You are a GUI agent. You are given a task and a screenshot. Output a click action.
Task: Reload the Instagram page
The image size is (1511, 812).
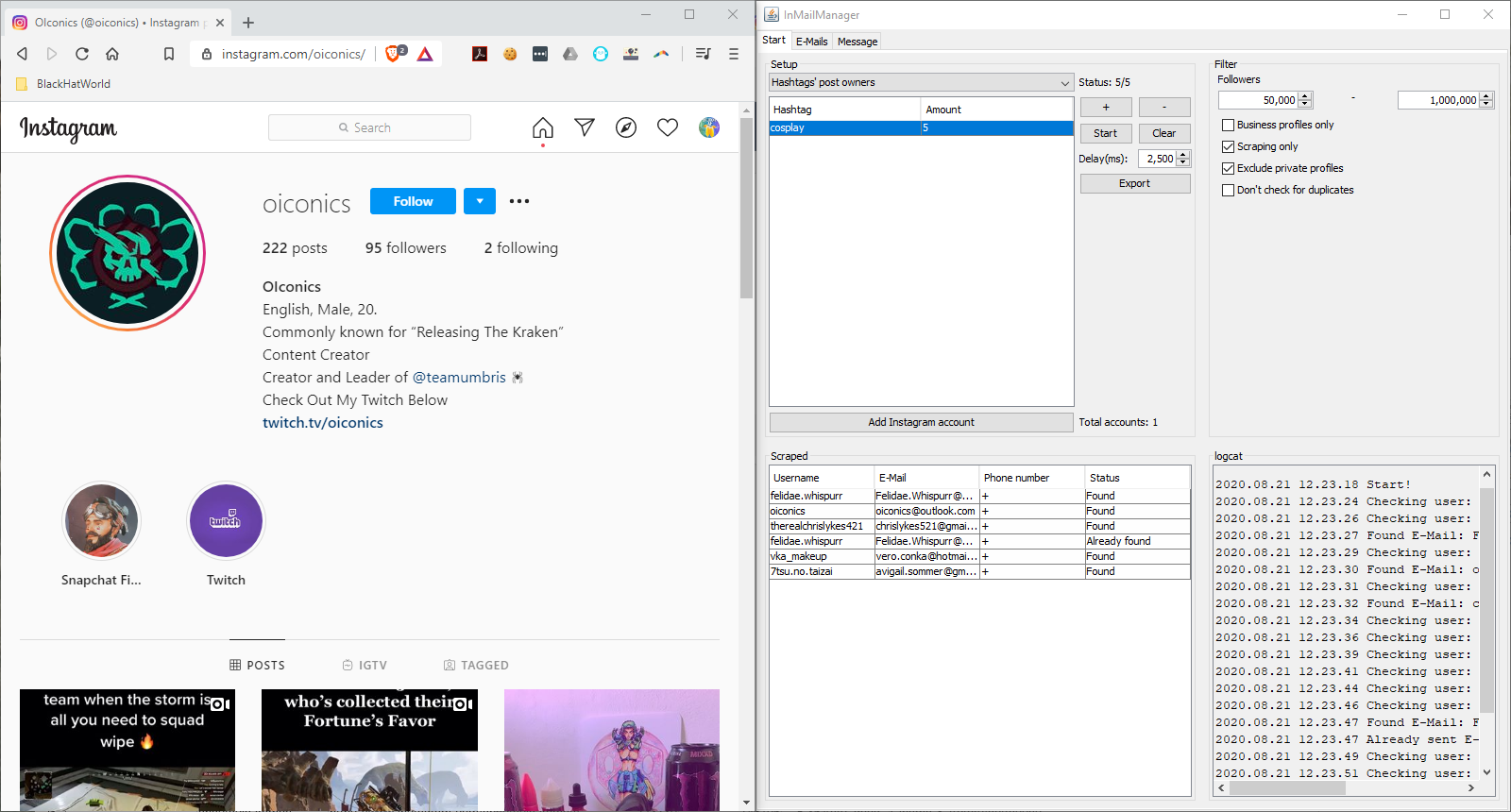click(82, 54)
